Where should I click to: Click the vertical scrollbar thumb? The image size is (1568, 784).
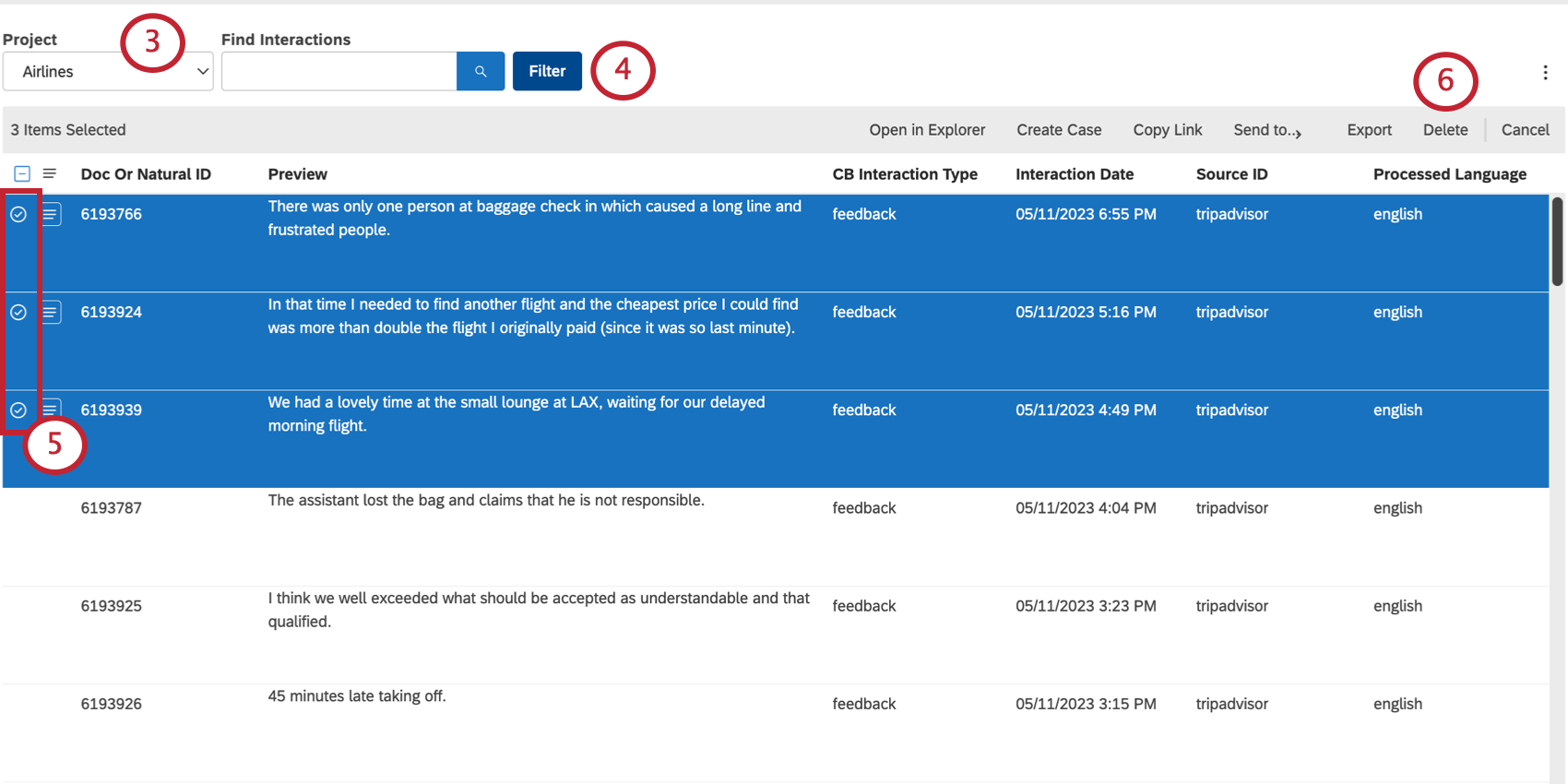coord(1557,242)
